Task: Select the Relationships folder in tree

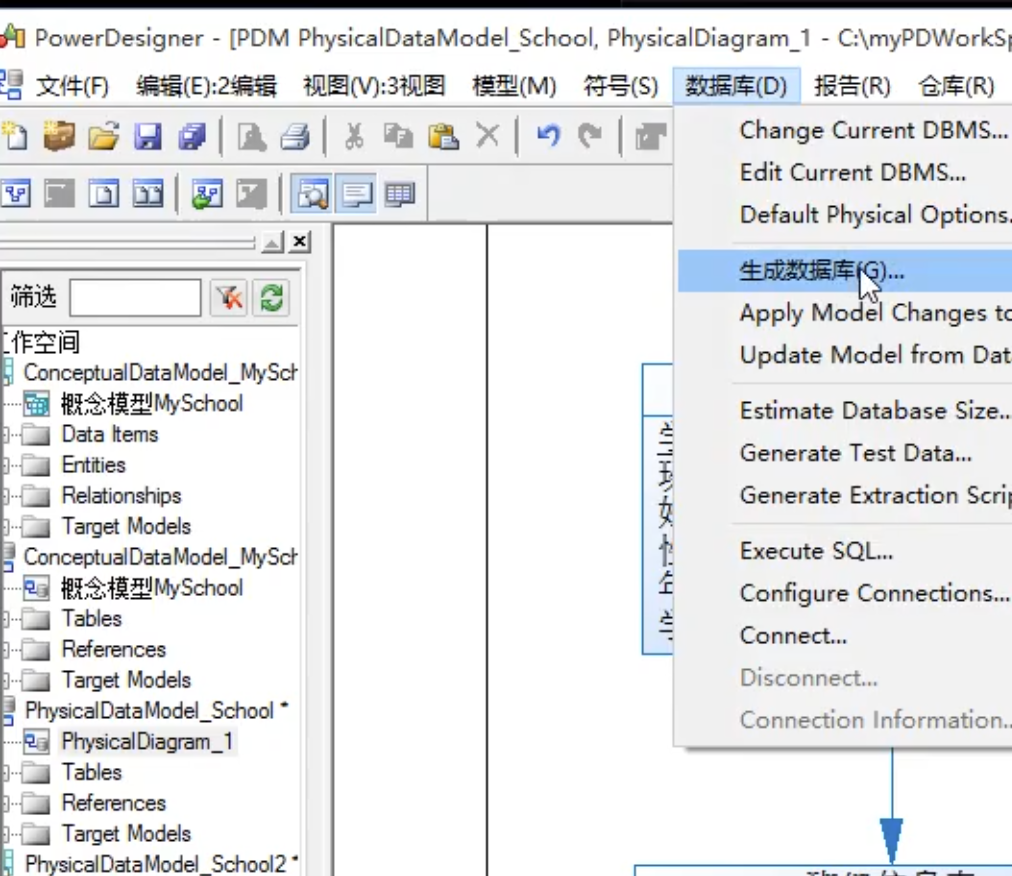Action: point(121,496)
